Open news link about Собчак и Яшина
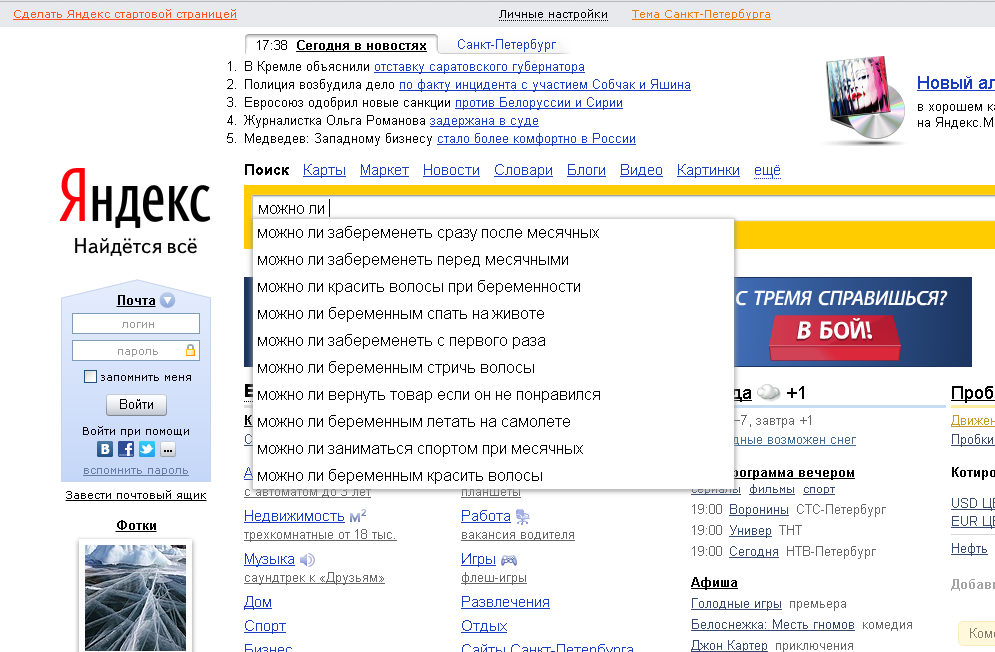The height and width of the screenshot is (652, 995). pyautogui.click(x=544, y=84)
